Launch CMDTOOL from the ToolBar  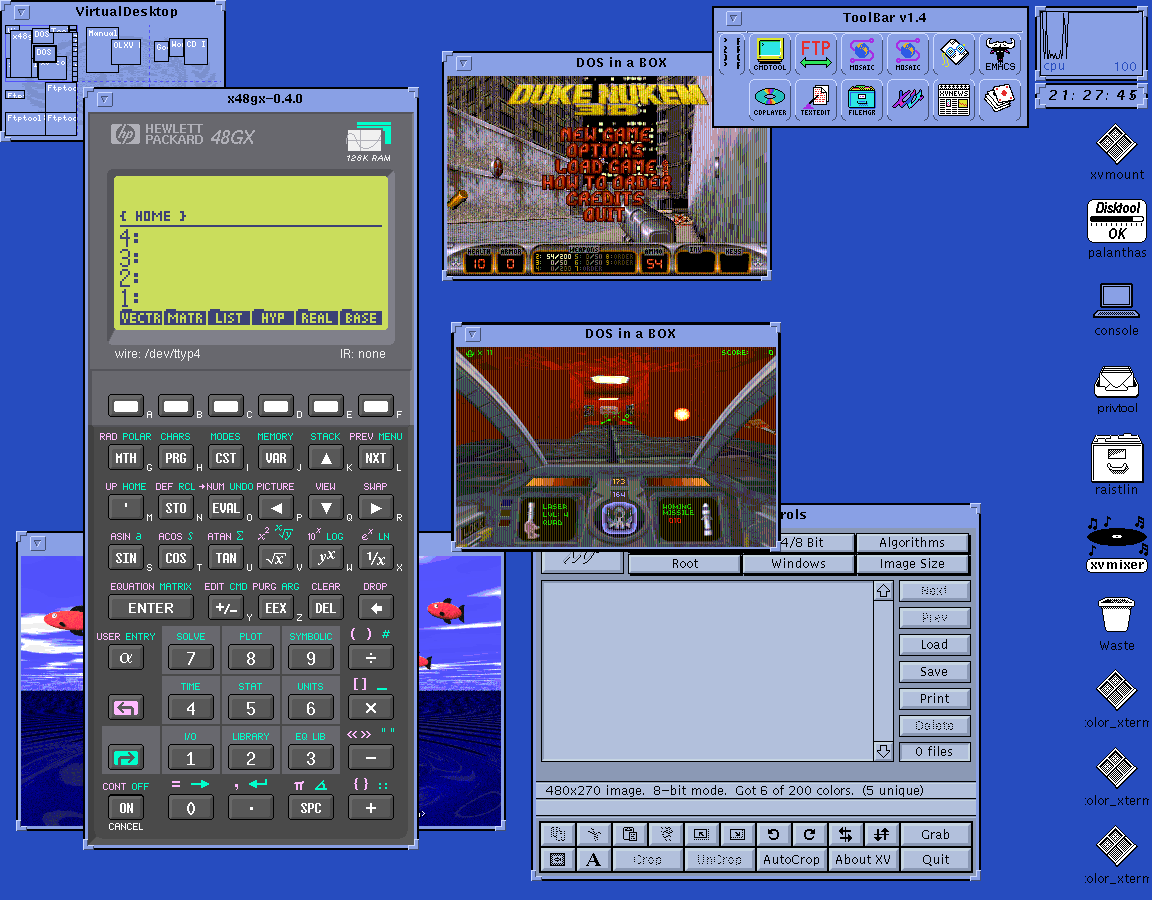769,54
